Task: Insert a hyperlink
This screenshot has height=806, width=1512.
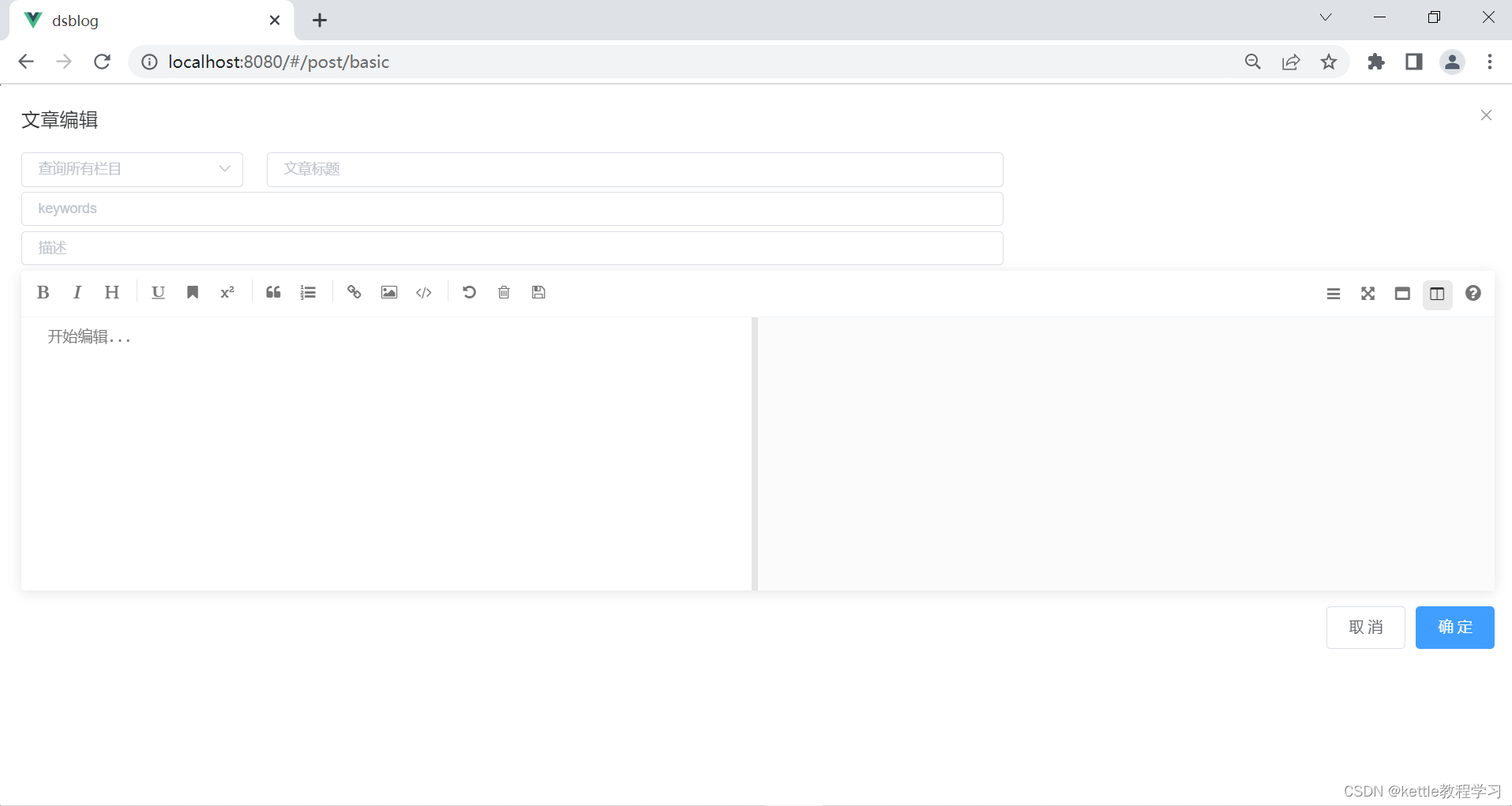Action: click(x=355, y=293)
